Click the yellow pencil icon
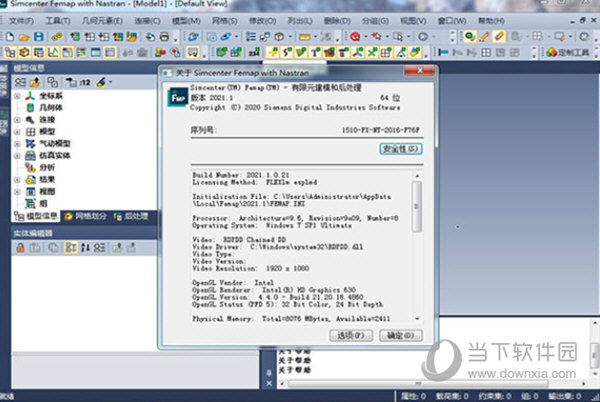 click(484, 37)
